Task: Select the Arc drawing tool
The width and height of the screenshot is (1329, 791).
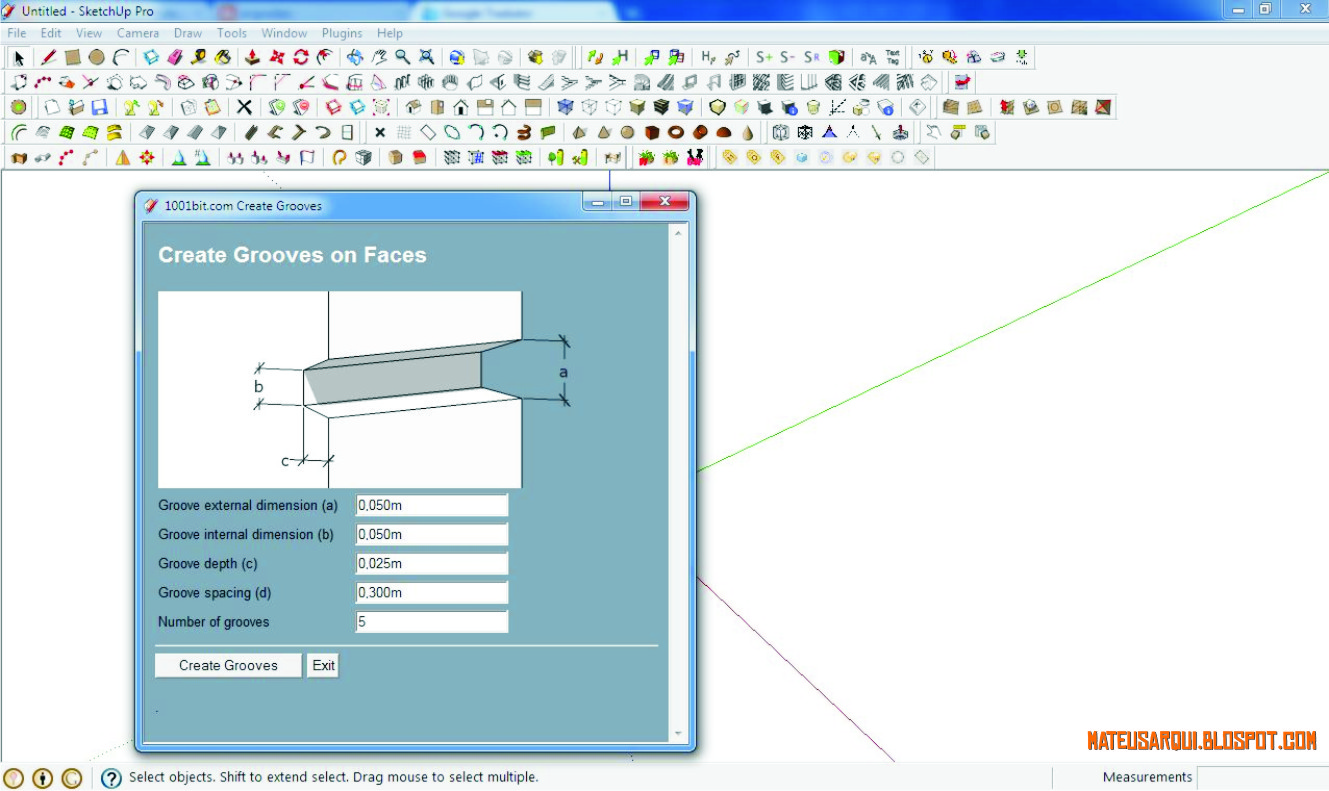Action: tap(121, 57)
